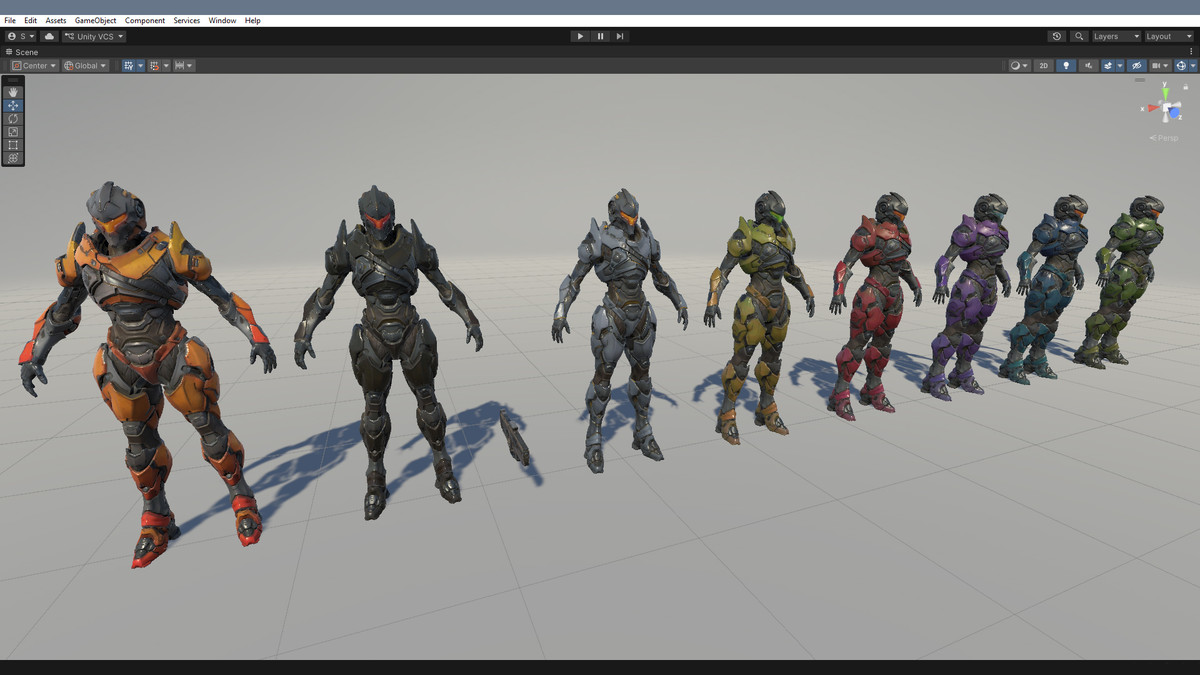Image resolution: width=1200 pixels, height=675 pixels.
Task: Expand Gizmos options dropdown arrow
Action: tap(1193, 66)
